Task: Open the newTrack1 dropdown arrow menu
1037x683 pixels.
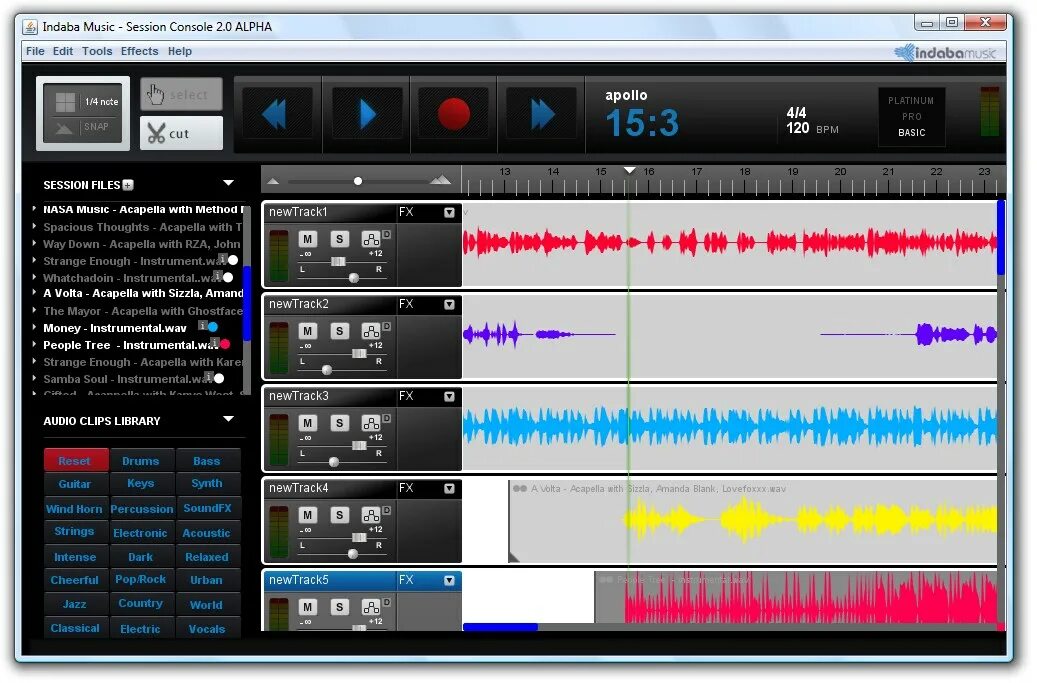Action: (x=451, y=214)
